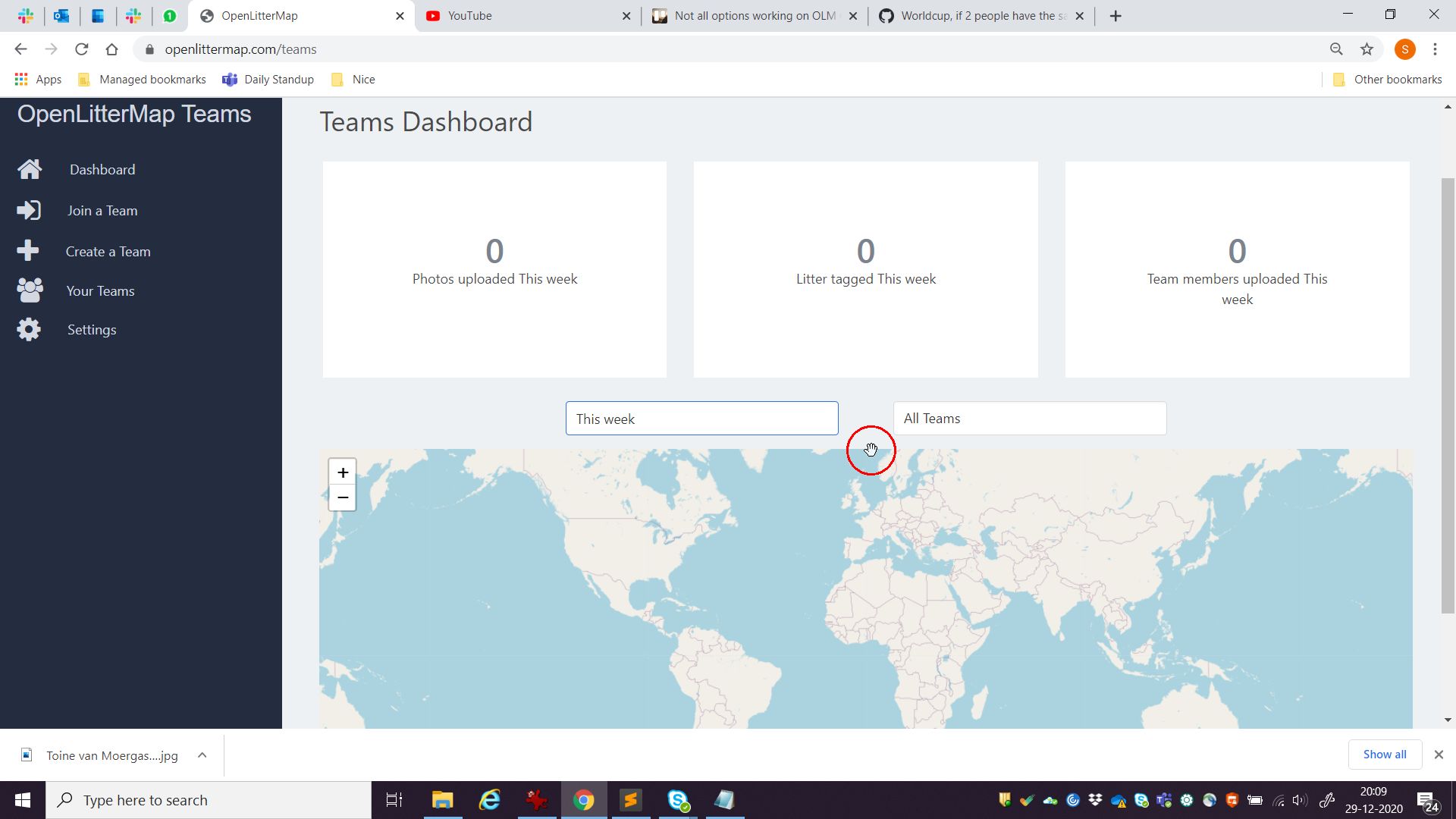
Task: Launch Google Chrome from the taskbar
Action: click(x=584, y=800)
